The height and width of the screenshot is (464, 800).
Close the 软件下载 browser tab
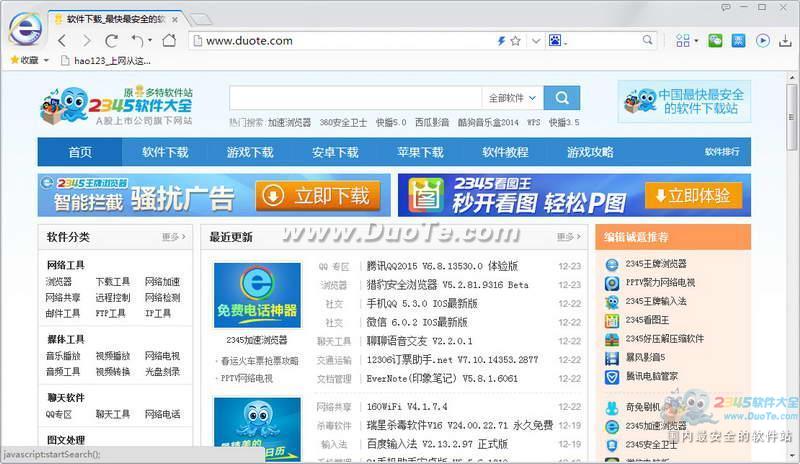(x=175, y=19)
